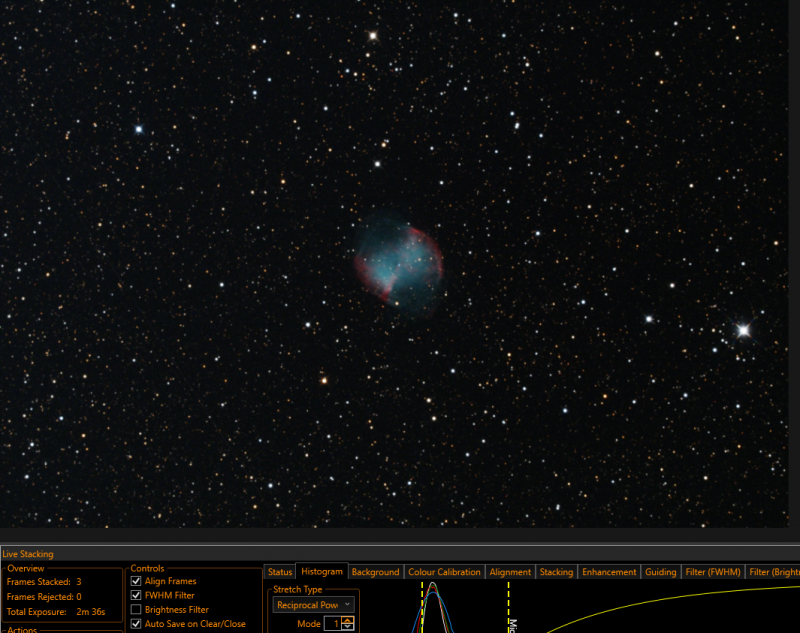
Task: Click the Total Exposure 2m 36s value
Action: click(91, 612)
